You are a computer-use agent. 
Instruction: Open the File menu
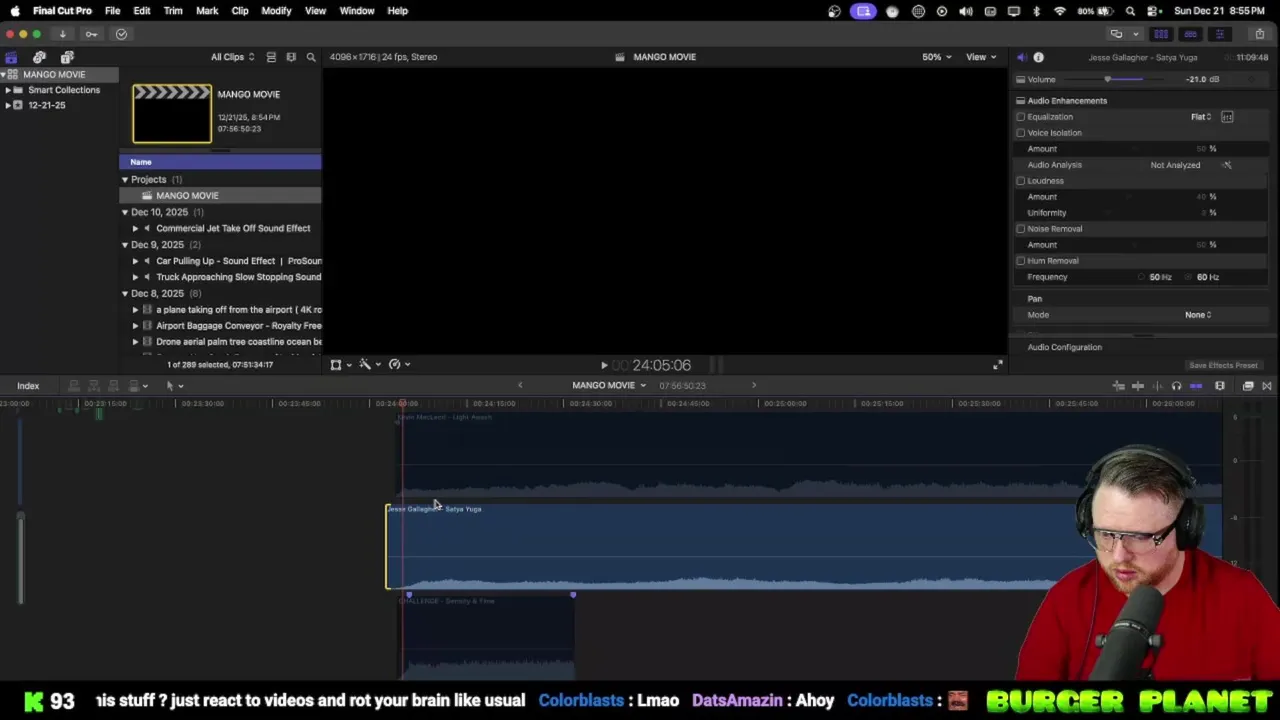point(112,11)
